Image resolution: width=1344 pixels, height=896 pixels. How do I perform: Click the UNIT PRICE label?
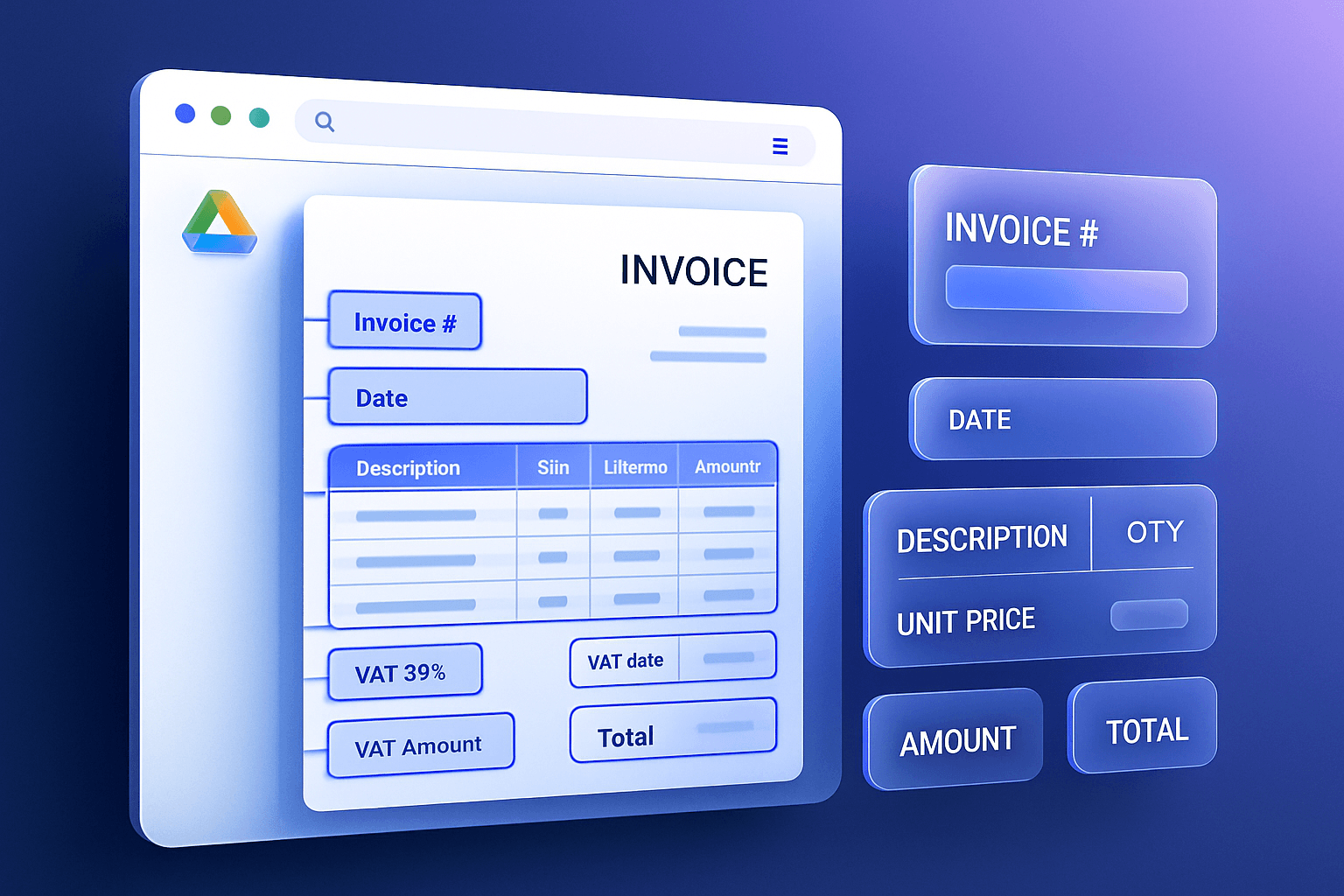[x=966, y=621]
